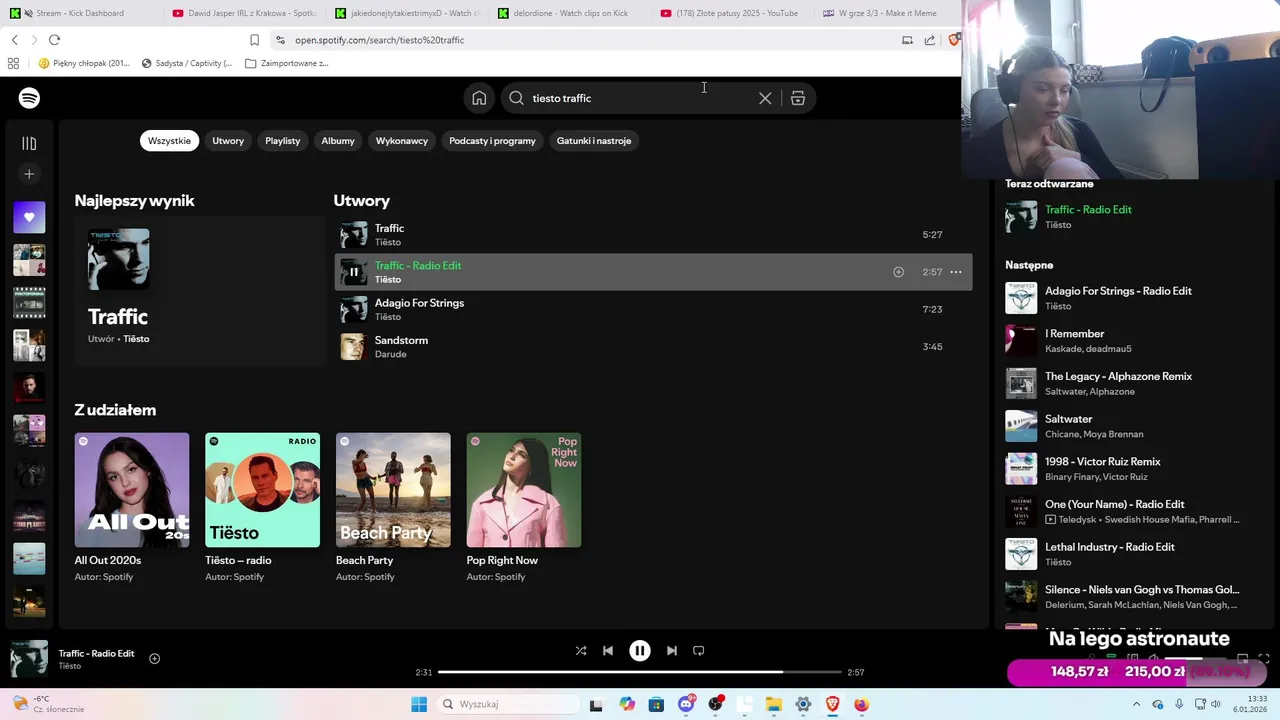The height and width of the screenshot is (720, 1280).
Task: Open the Beach Party playlist card
Action: [x=393, y=508]
